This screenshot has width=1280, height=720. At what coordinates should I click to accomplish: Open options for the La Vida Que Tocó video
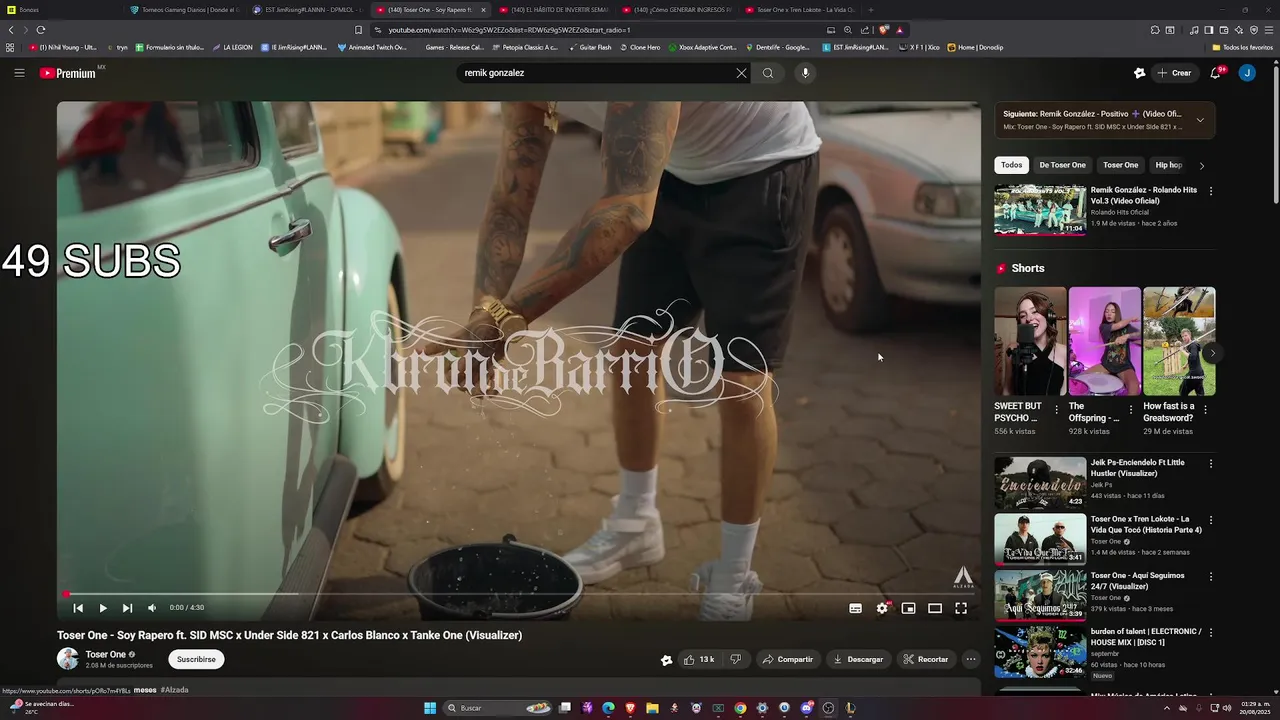(x=1211, y=520)
